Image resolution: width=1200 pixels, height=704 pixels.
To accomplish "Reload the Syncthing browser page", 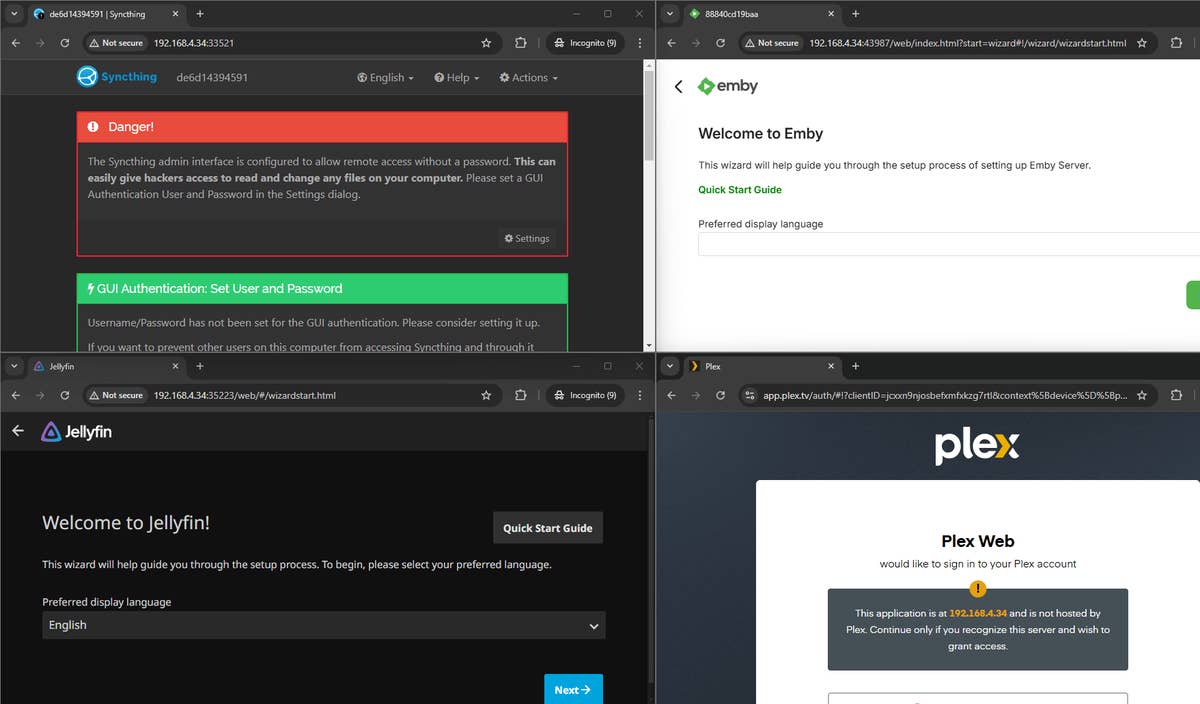I will [65, 43].
